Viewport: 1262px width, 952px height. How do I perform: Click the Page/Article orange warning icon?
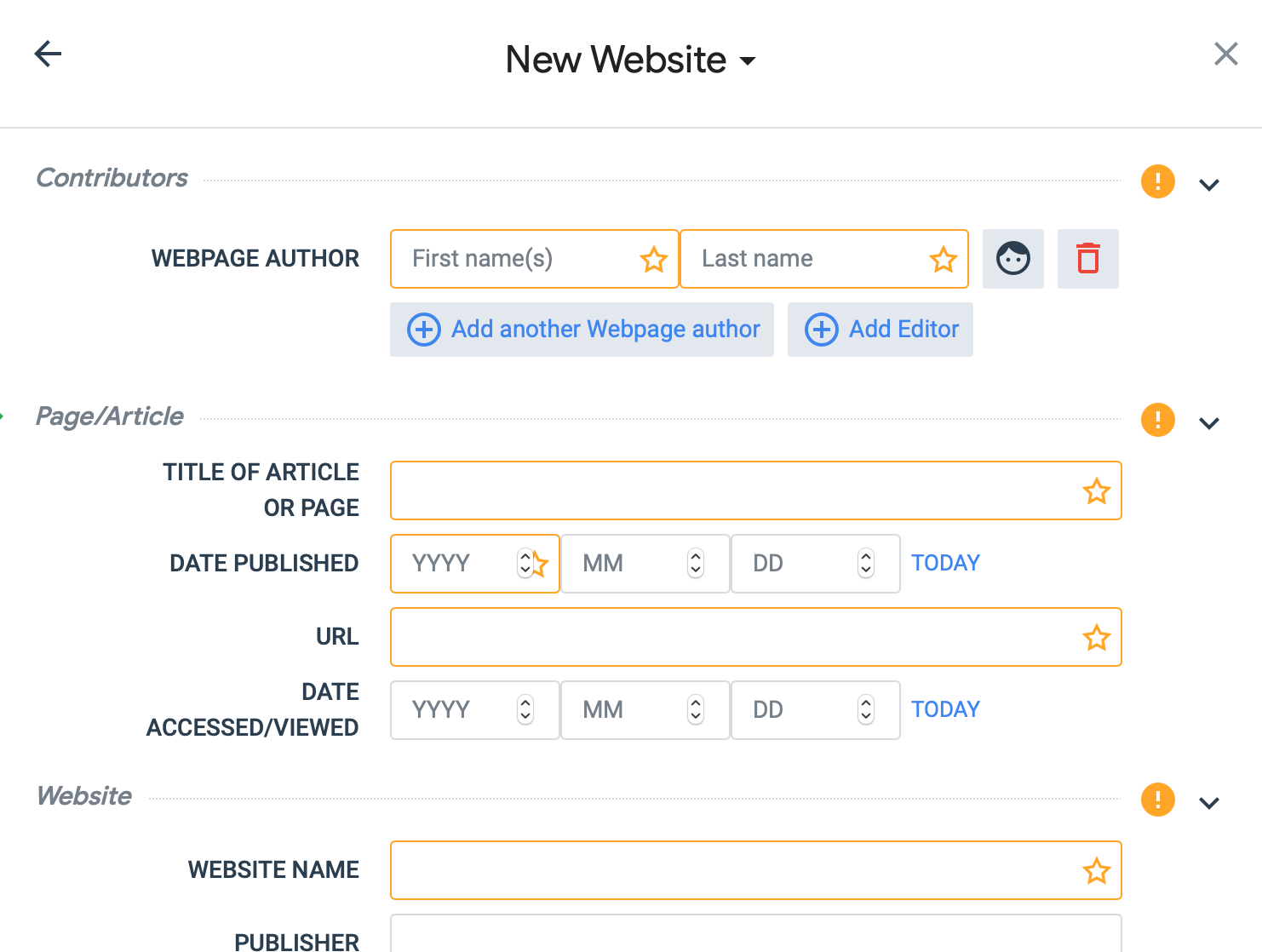(x=1157, y=420)
